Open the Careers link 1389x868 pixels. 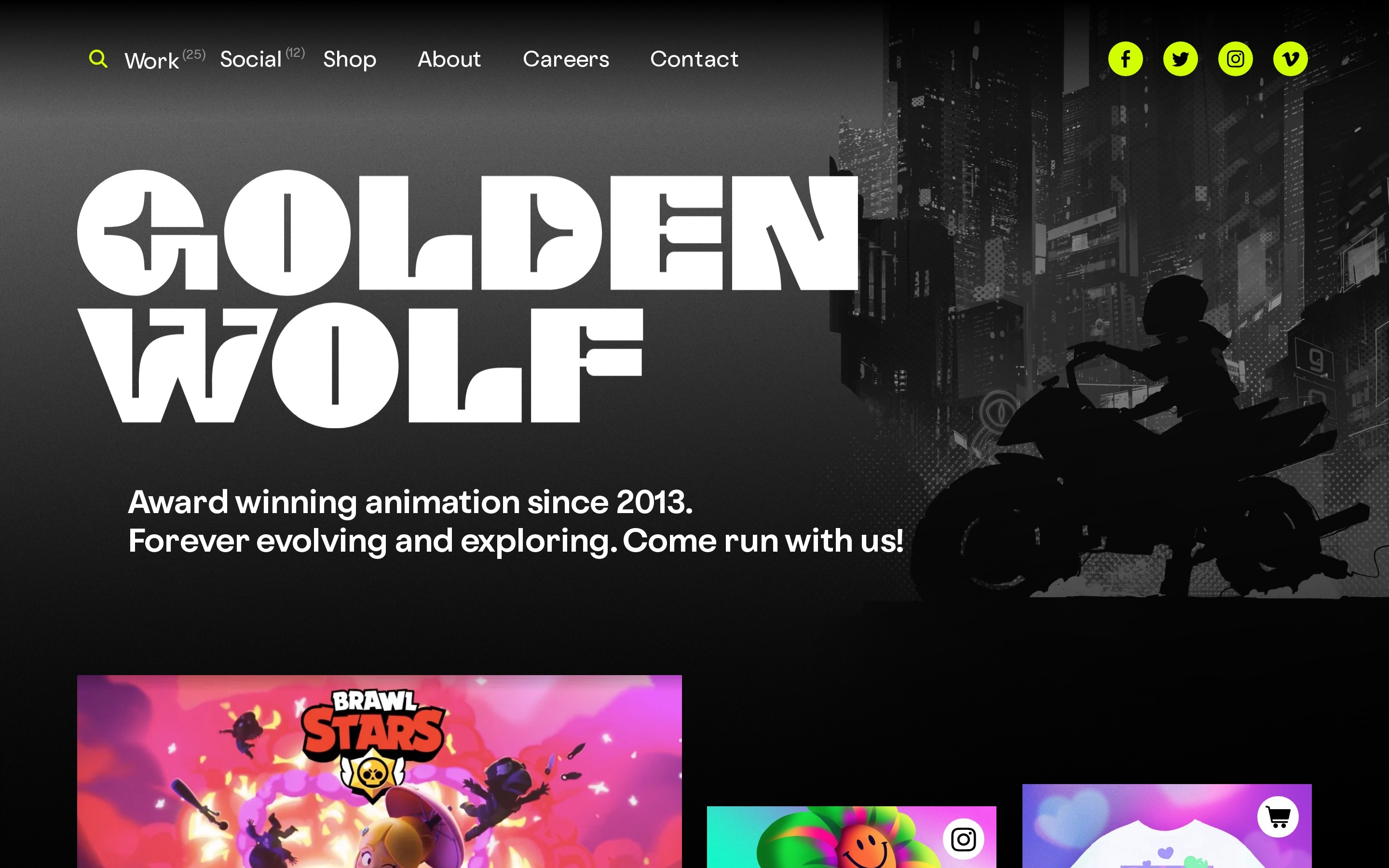point(566,59)
